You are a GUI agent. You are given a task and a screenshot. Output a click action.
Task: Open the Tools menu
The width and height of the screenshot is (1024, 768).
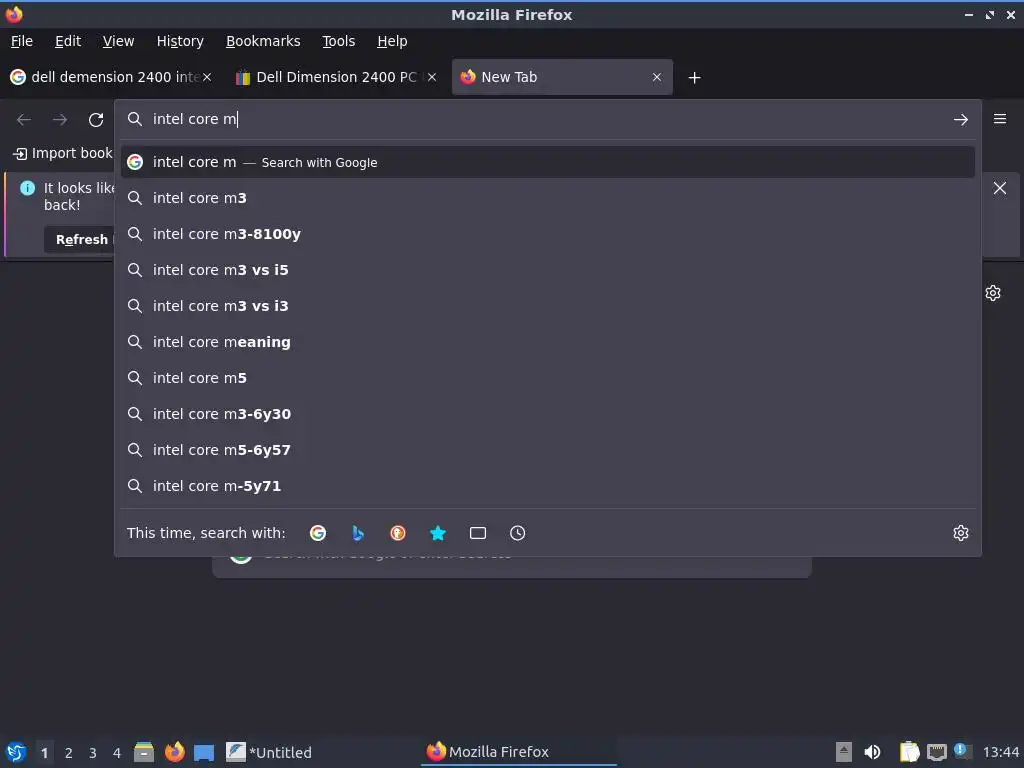[x=338, y=41]
